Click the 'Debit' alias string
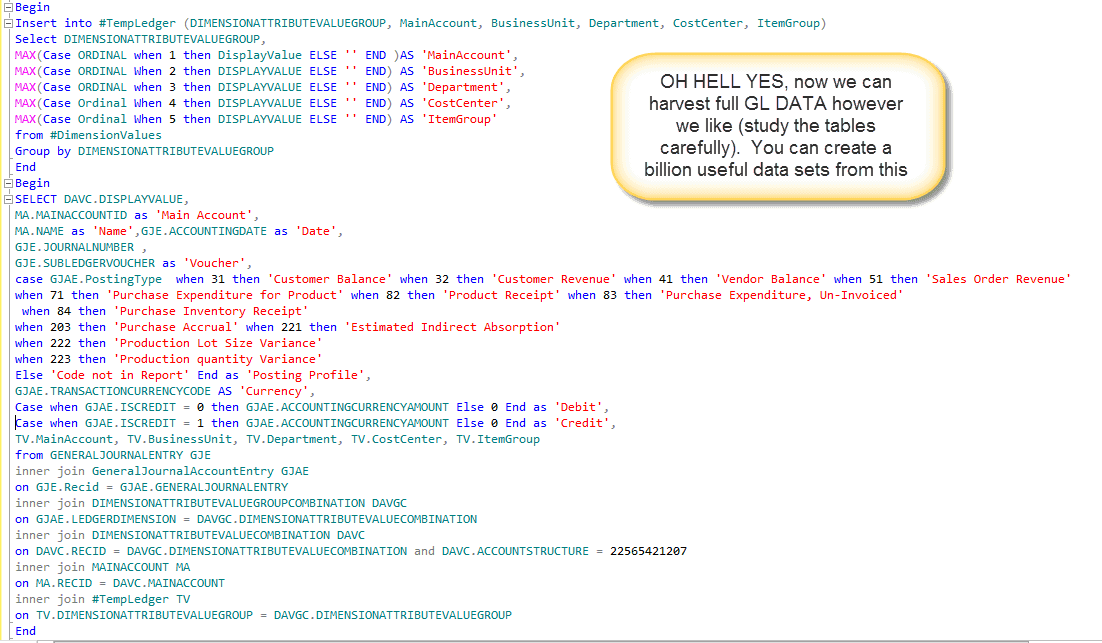This screenshot has width=1102, height=643. coord(578,408)
